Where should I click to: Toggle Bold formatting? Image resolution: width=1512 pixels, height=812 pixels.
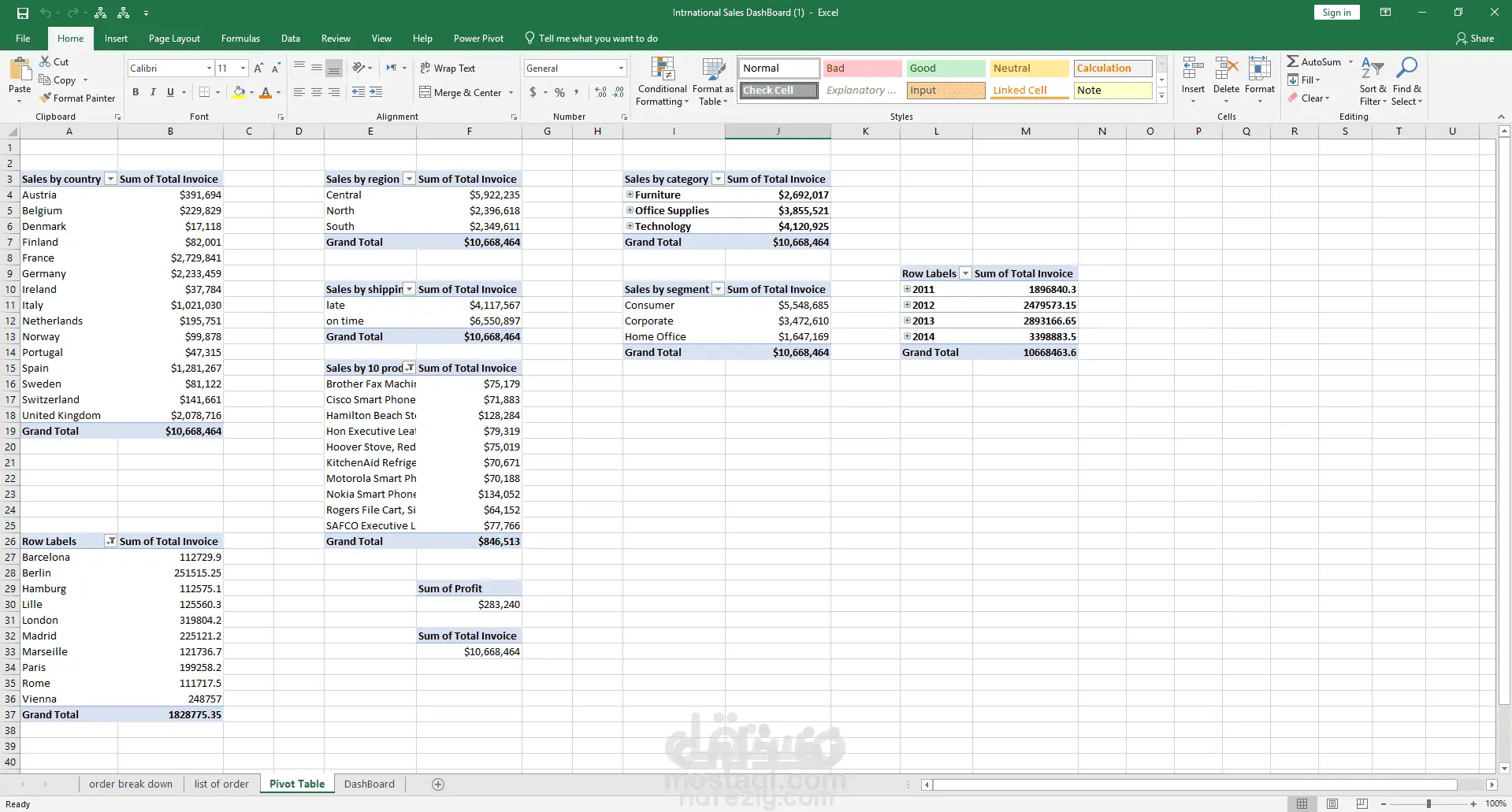tap(136, 92)
